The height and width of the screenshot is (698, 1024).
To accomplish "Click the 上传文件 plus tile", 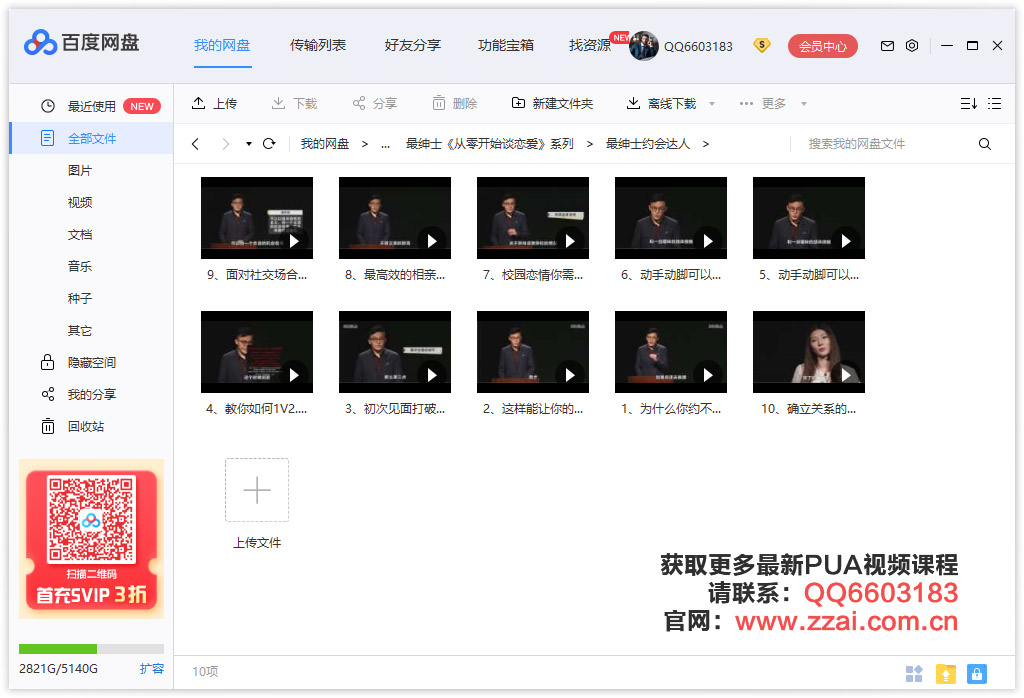I will pyautogui.click(x=257, y=490).
